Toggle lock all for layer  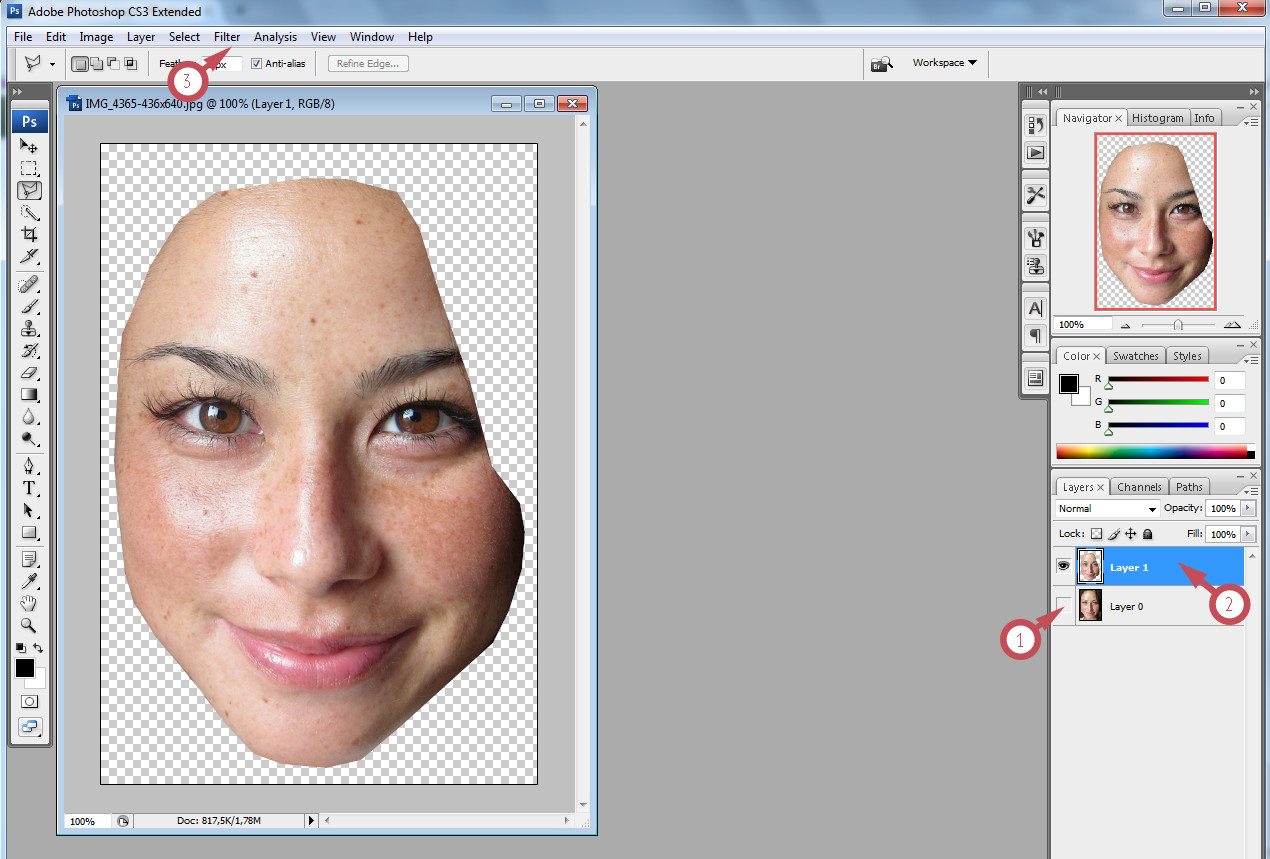point(1147,534)
